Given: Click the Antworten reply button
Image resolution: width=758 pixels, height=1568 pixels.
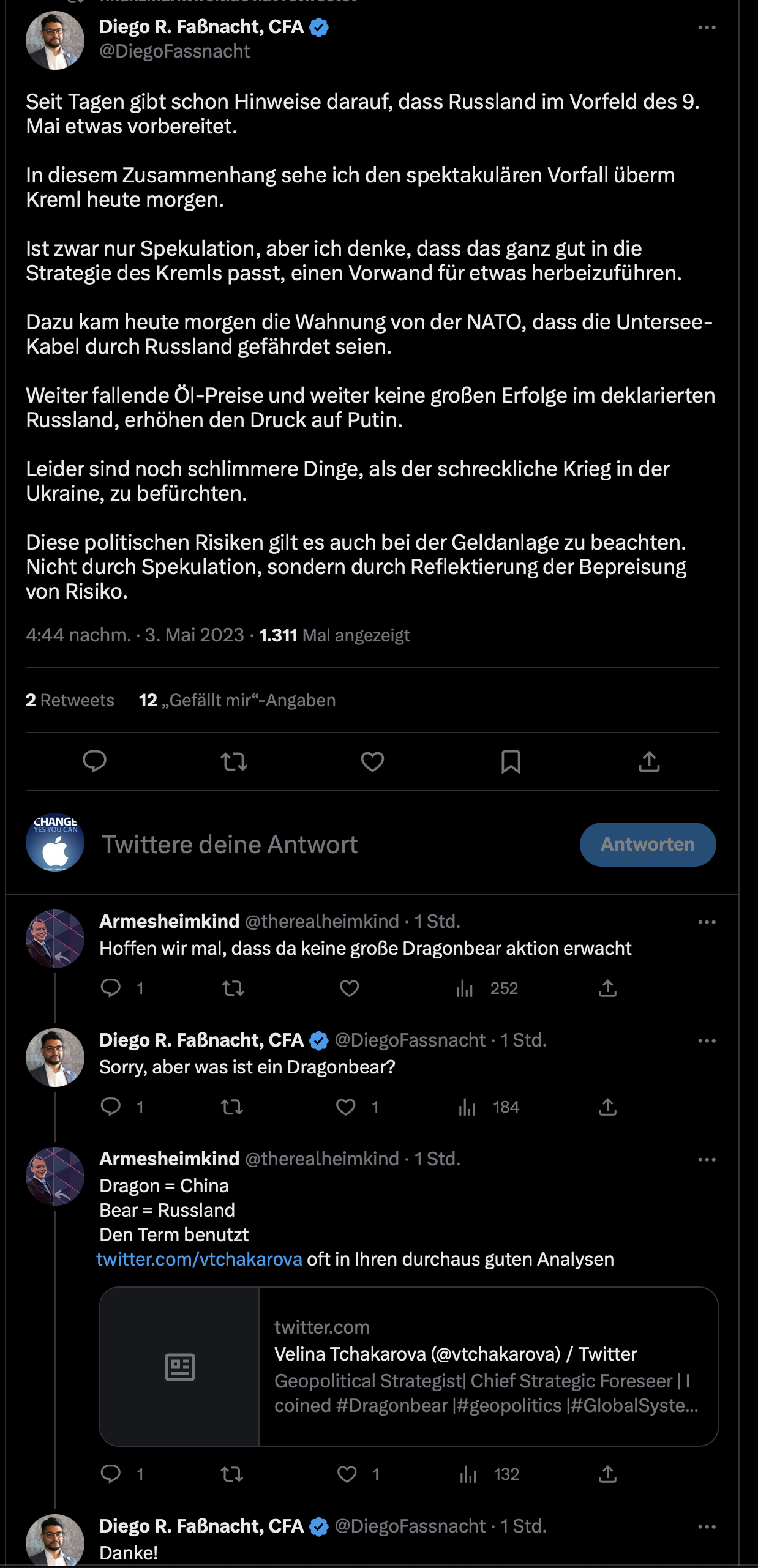Looking at the screenshot, I should [x=647, y=845].
